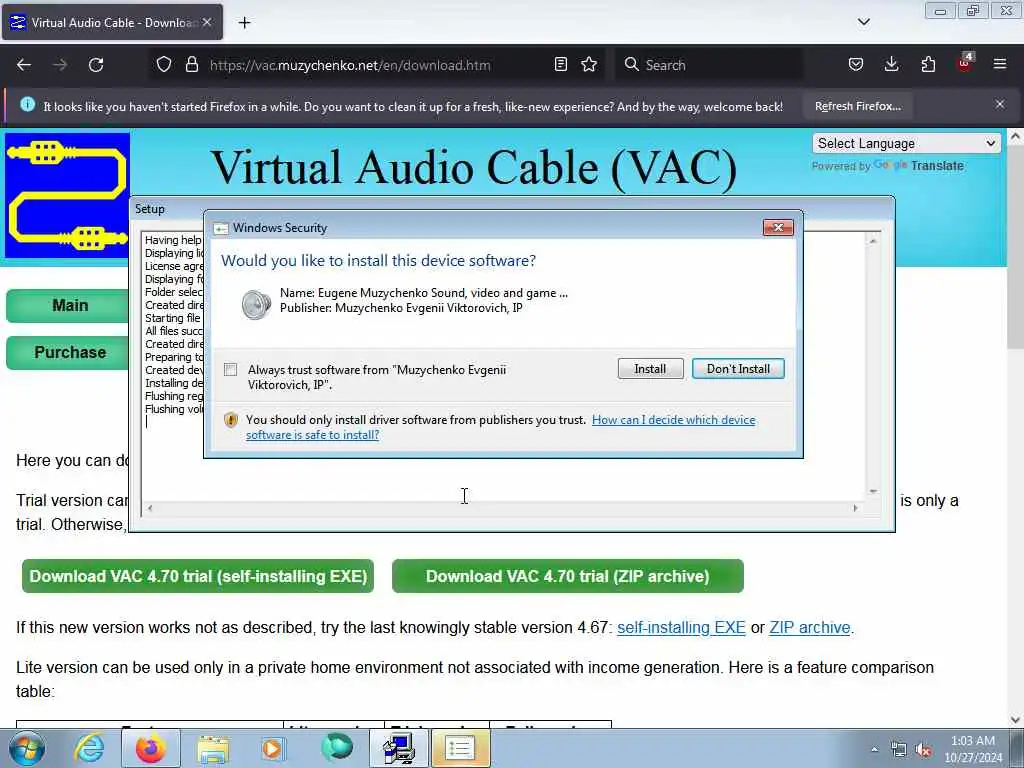The height and width of the screenshot is (768, 1024).
Task: Click the security shield warning icon
Action: [x=231, y=420]
